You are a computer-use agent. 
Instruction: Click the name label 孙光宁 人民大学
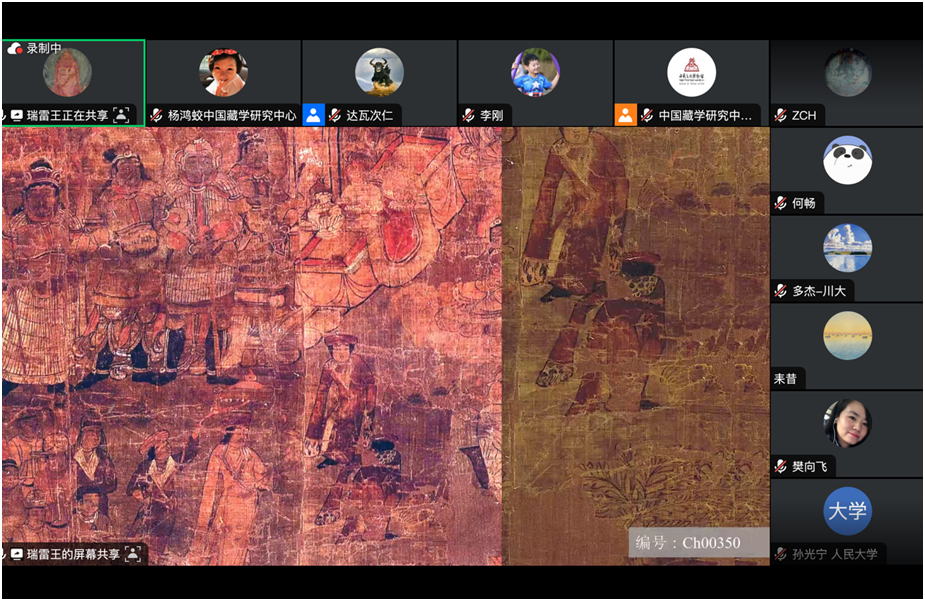[x=835, y=554]
